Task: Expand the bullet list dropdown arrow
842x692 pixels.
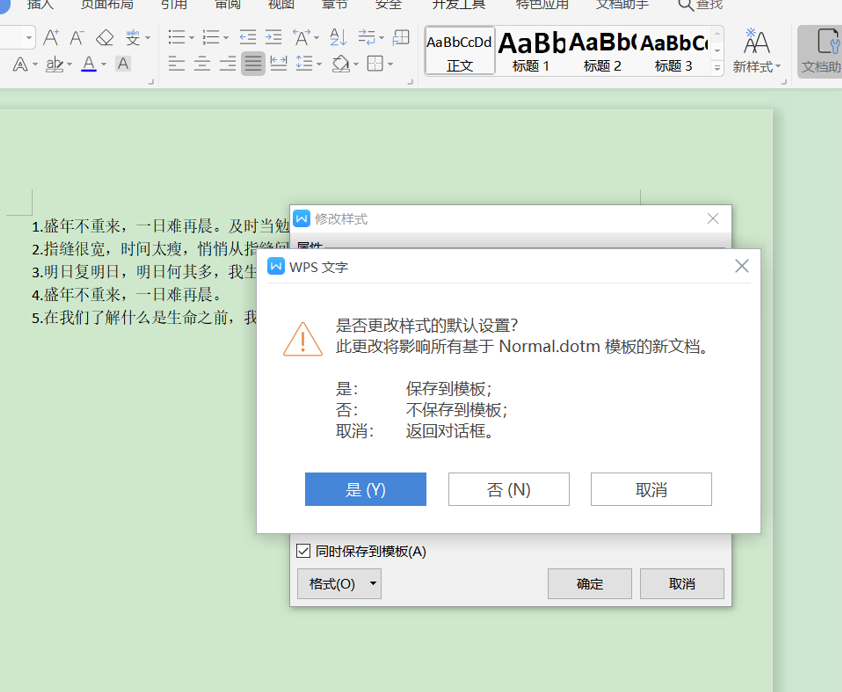Action: (191, 38)
